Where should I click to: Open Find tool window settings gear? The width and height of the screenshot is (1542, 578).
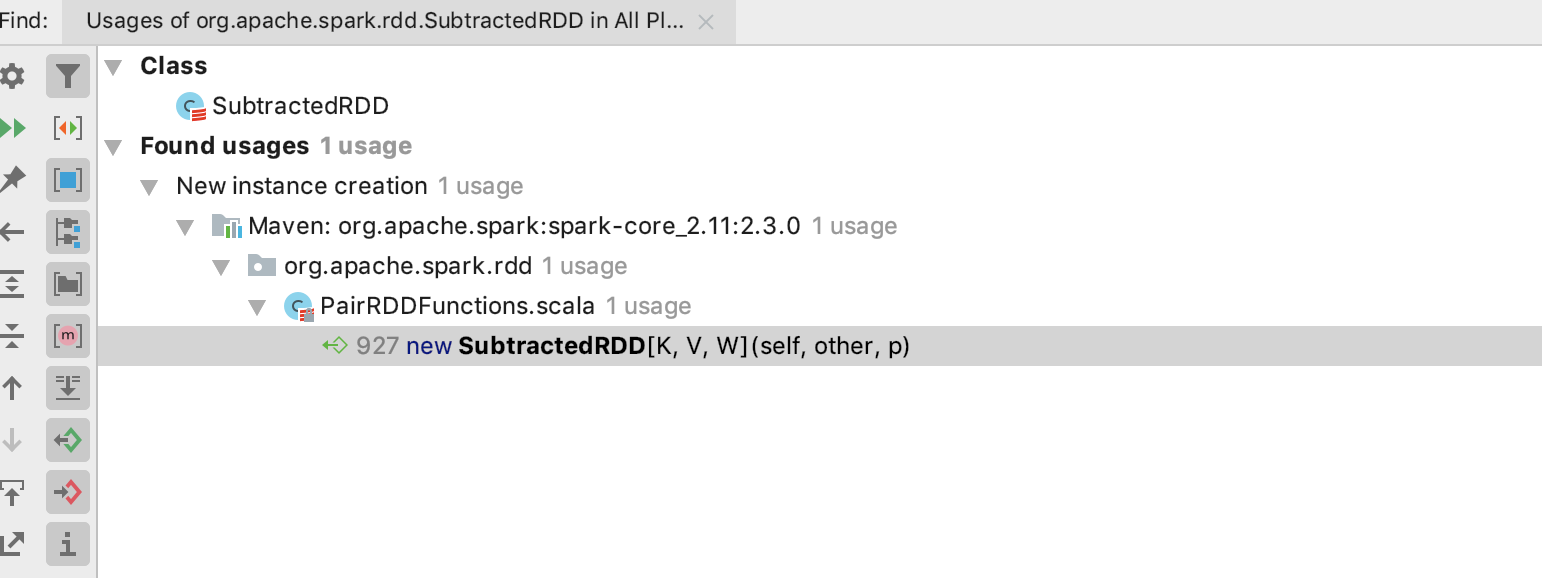[11, 76]
